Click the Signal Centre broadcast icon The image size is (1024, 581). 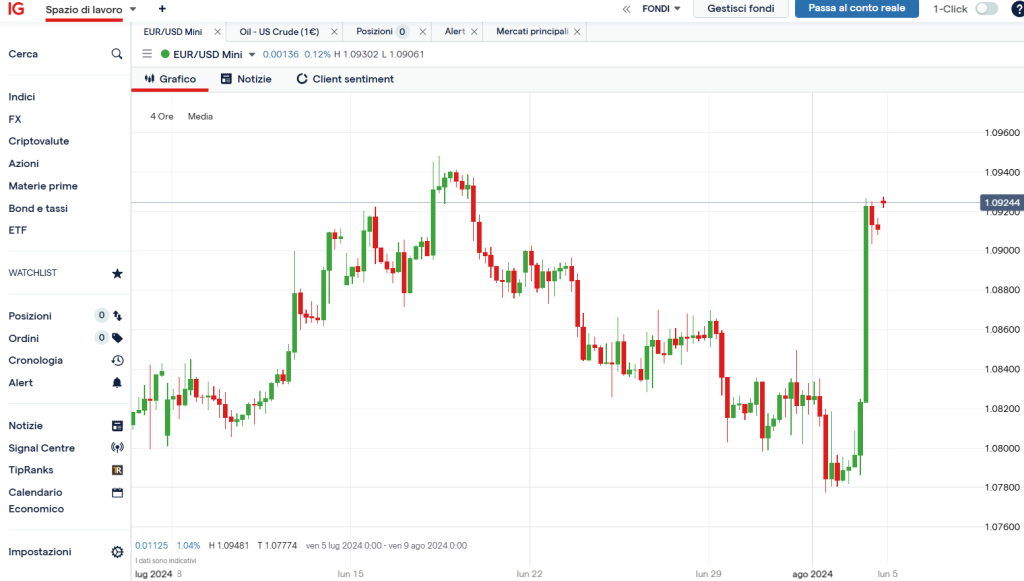(118, 448)
